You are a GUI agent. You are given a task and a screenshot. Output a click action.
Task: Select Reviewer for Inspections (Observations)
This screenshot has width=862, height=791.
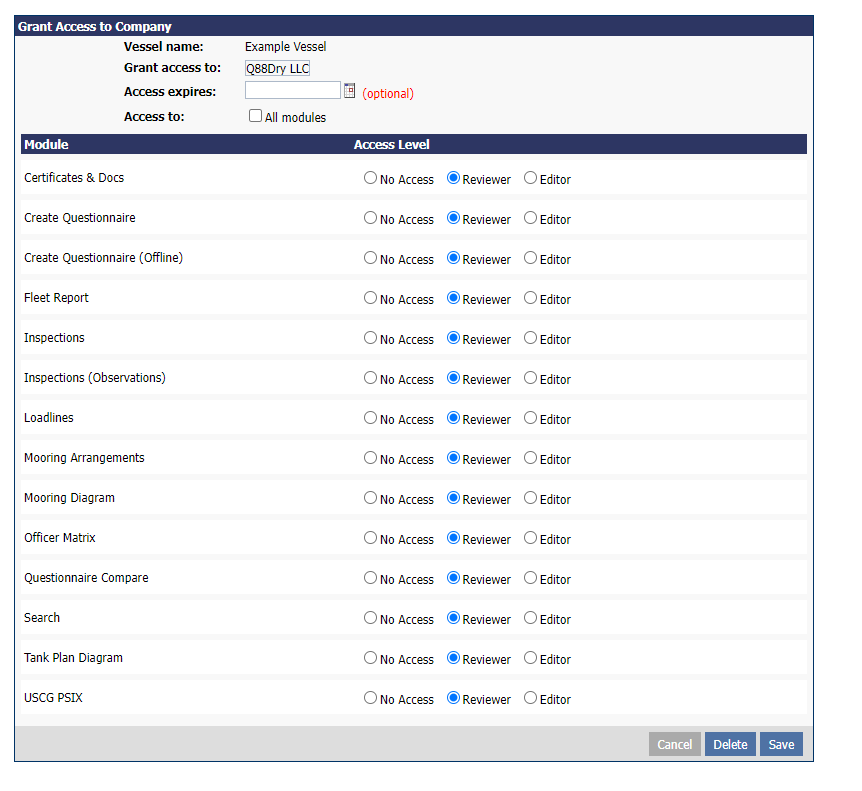pyautogui.click(x=453, y=378)
